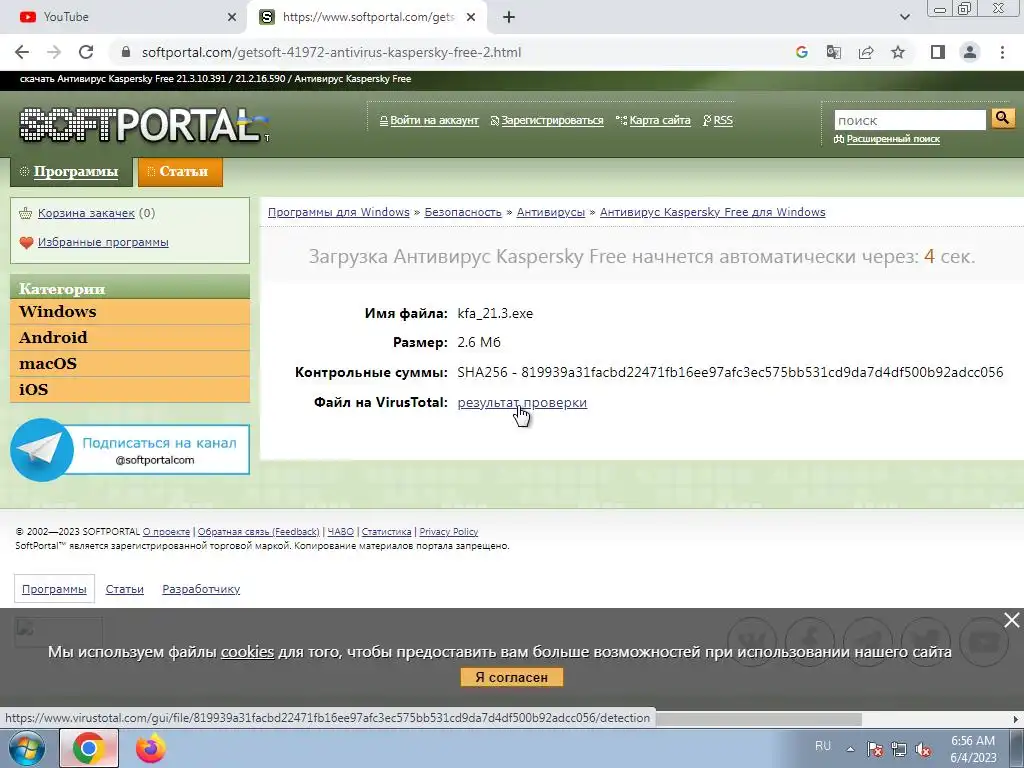
Task: Click the RU language indicator
Action: click(x=823, y=746)
